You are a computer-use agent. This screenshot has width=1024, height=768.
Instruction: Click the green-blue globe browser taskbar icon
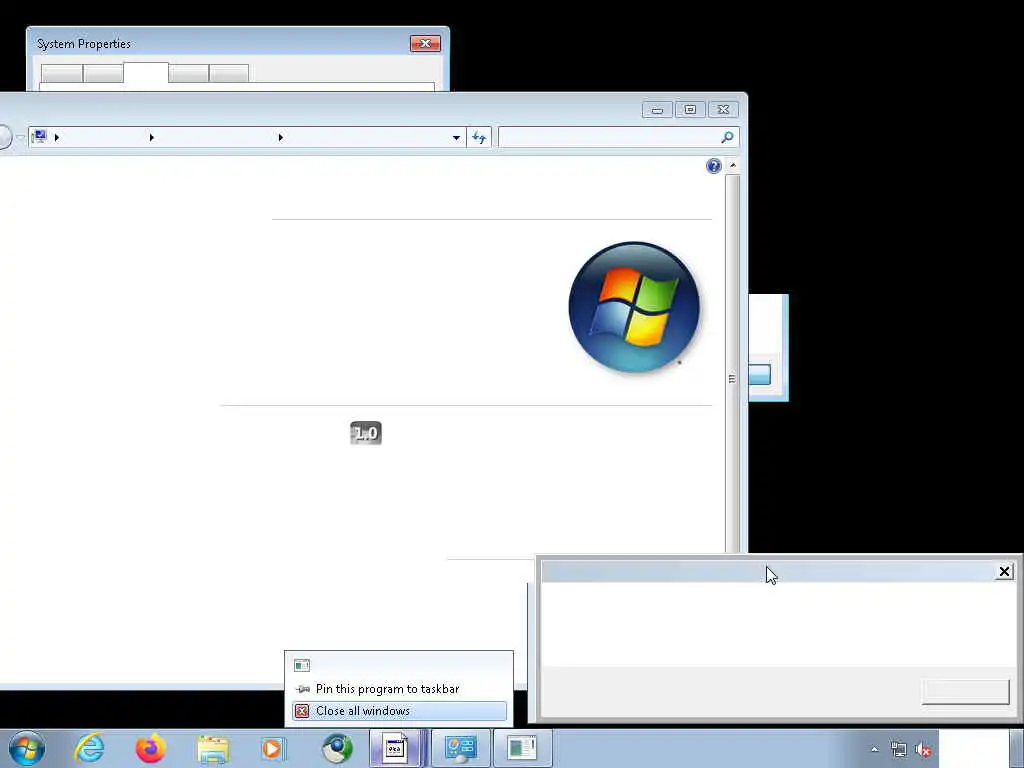pyautogui.click(x=337, y=748)
